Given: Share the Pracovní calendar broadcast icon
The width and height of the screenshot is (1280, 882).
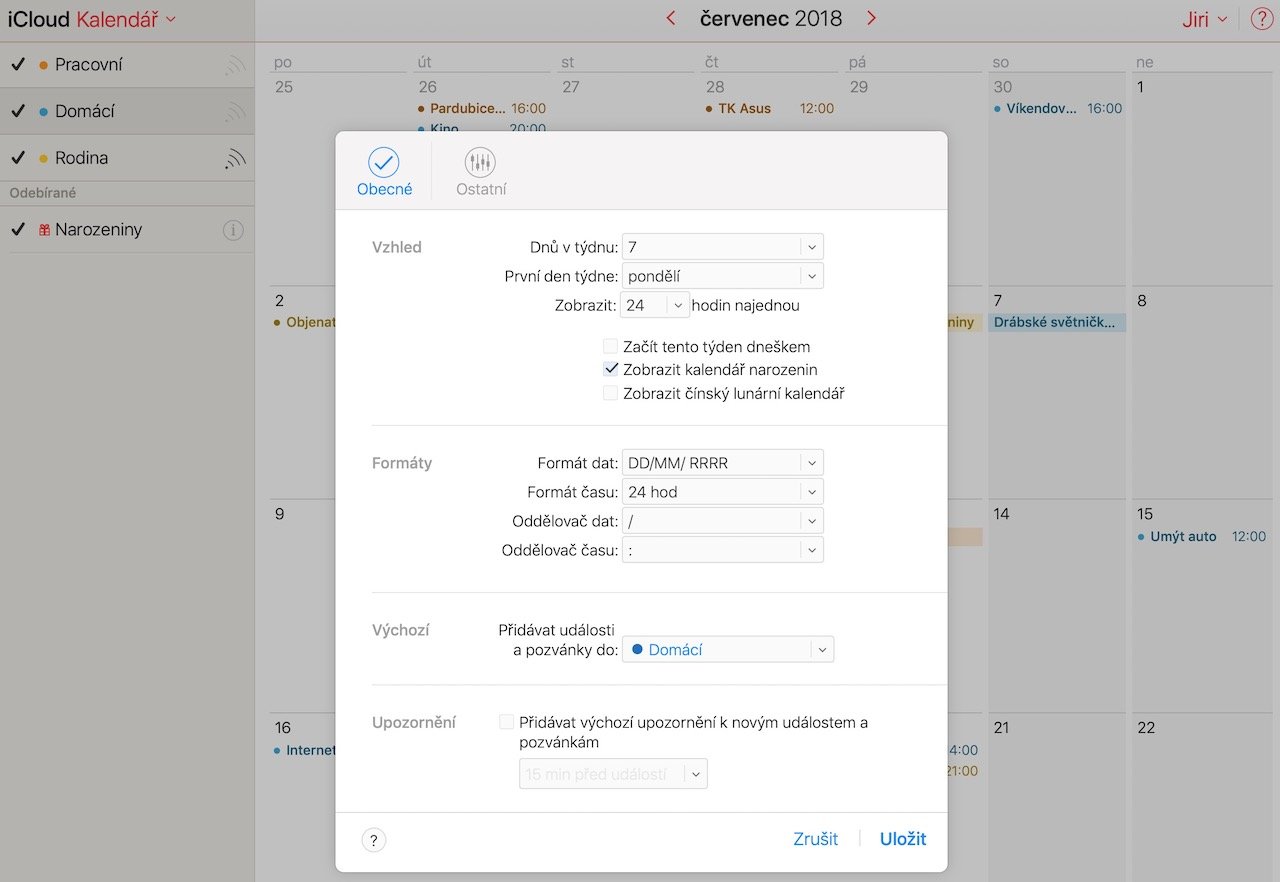Looking at the screenshot, I should pos(235,65).
